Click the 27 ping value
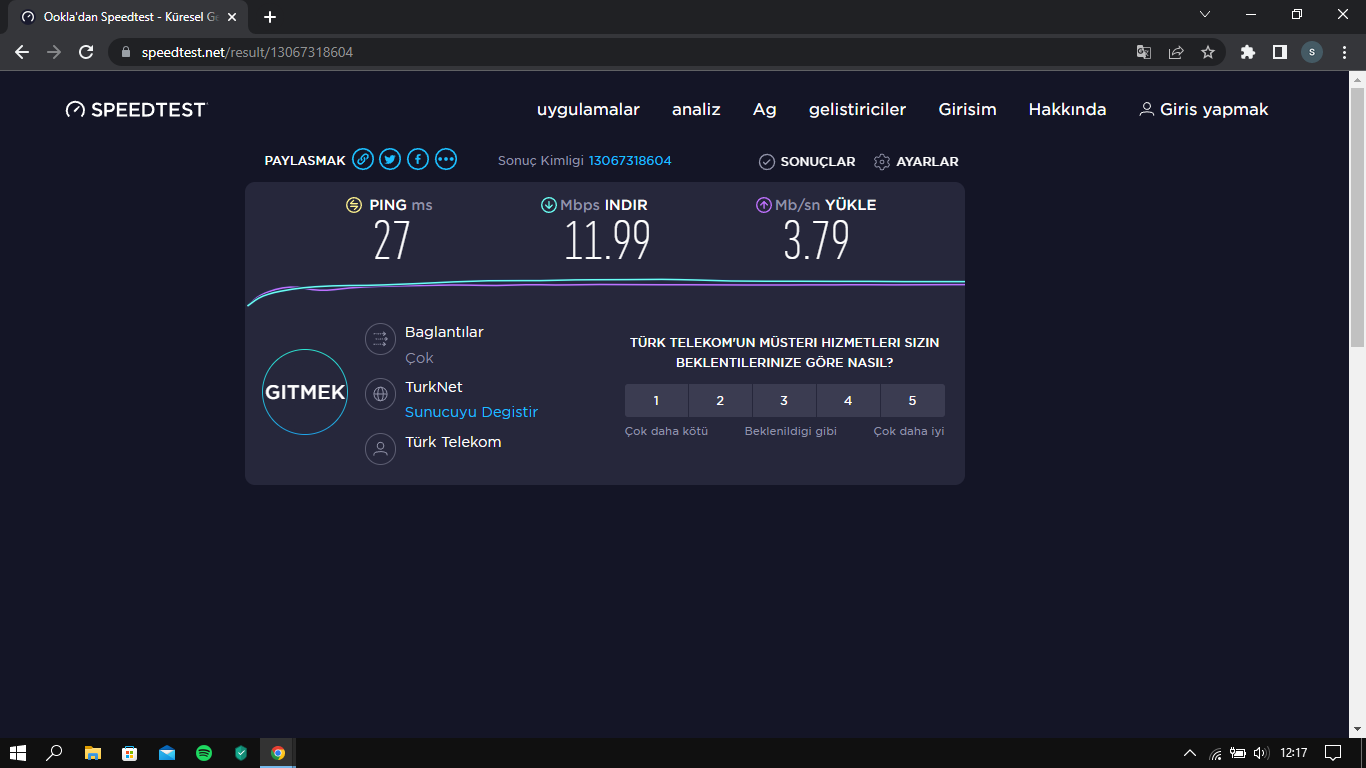 [392, 241]
